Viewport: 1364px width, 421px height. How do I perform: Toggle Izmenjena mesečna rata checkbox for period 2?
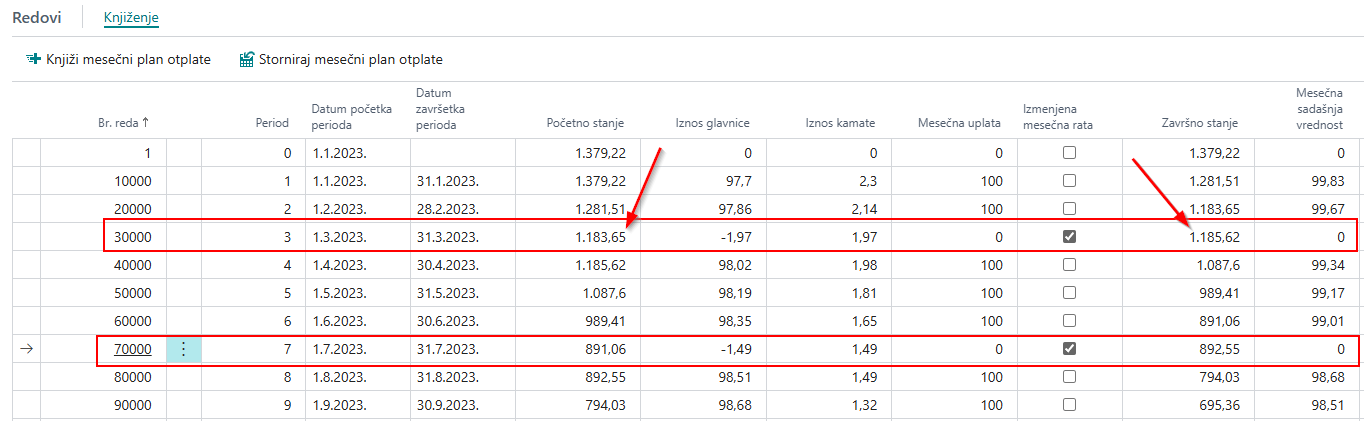coord(1070,209)
